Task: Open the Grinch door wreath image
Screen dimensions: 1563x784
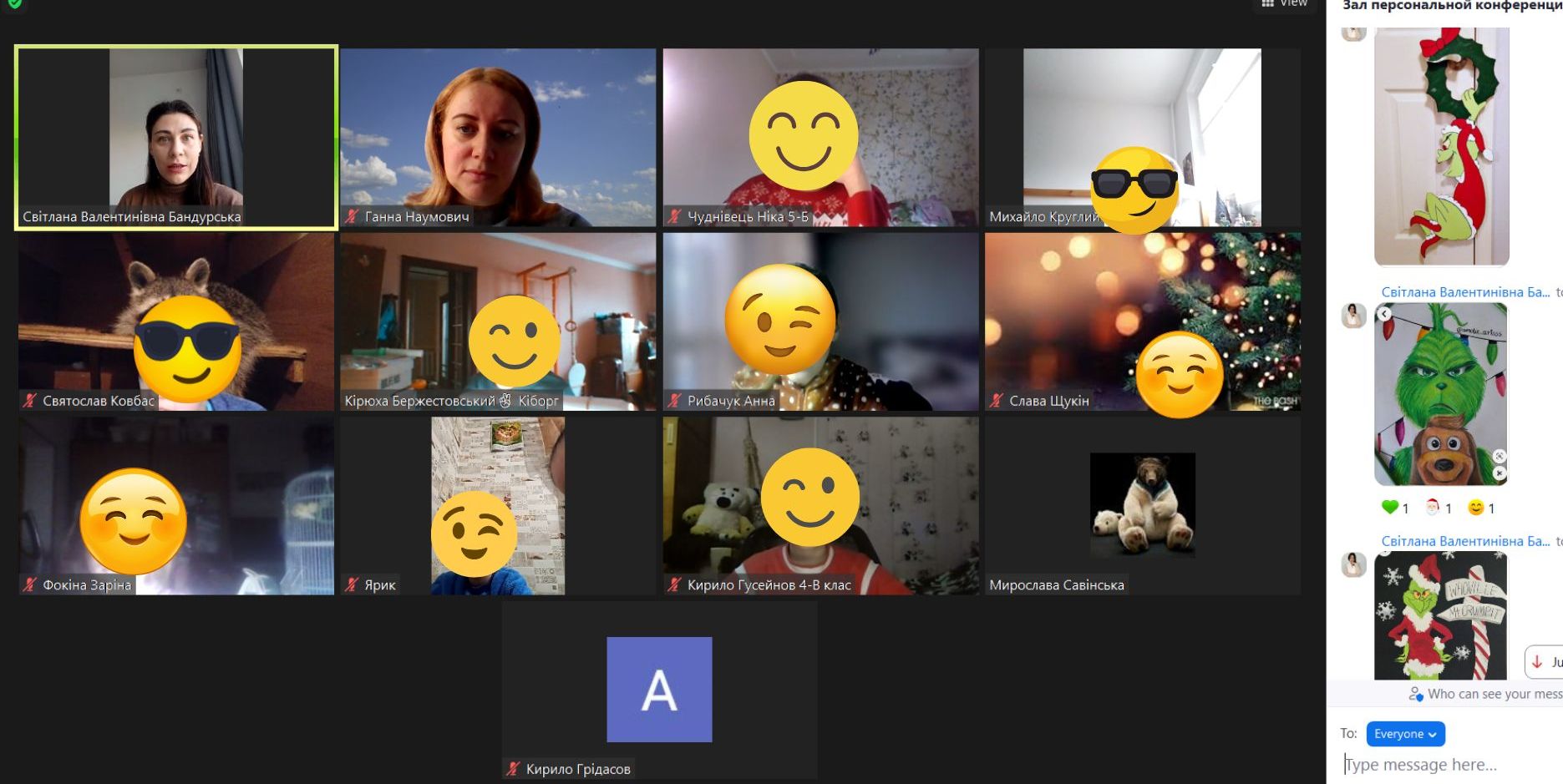Action: pos(1441,146)
